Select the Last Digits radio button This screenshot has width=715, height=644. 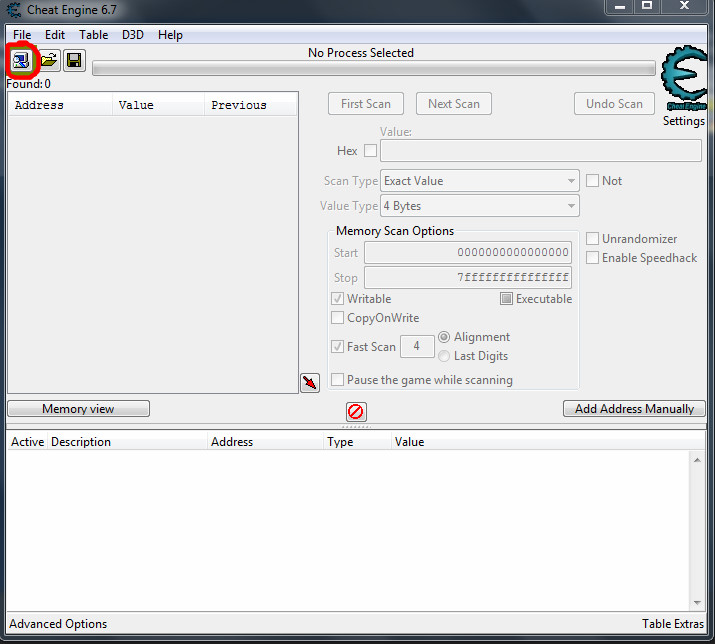pyautogui.click(x=444, y=356)
